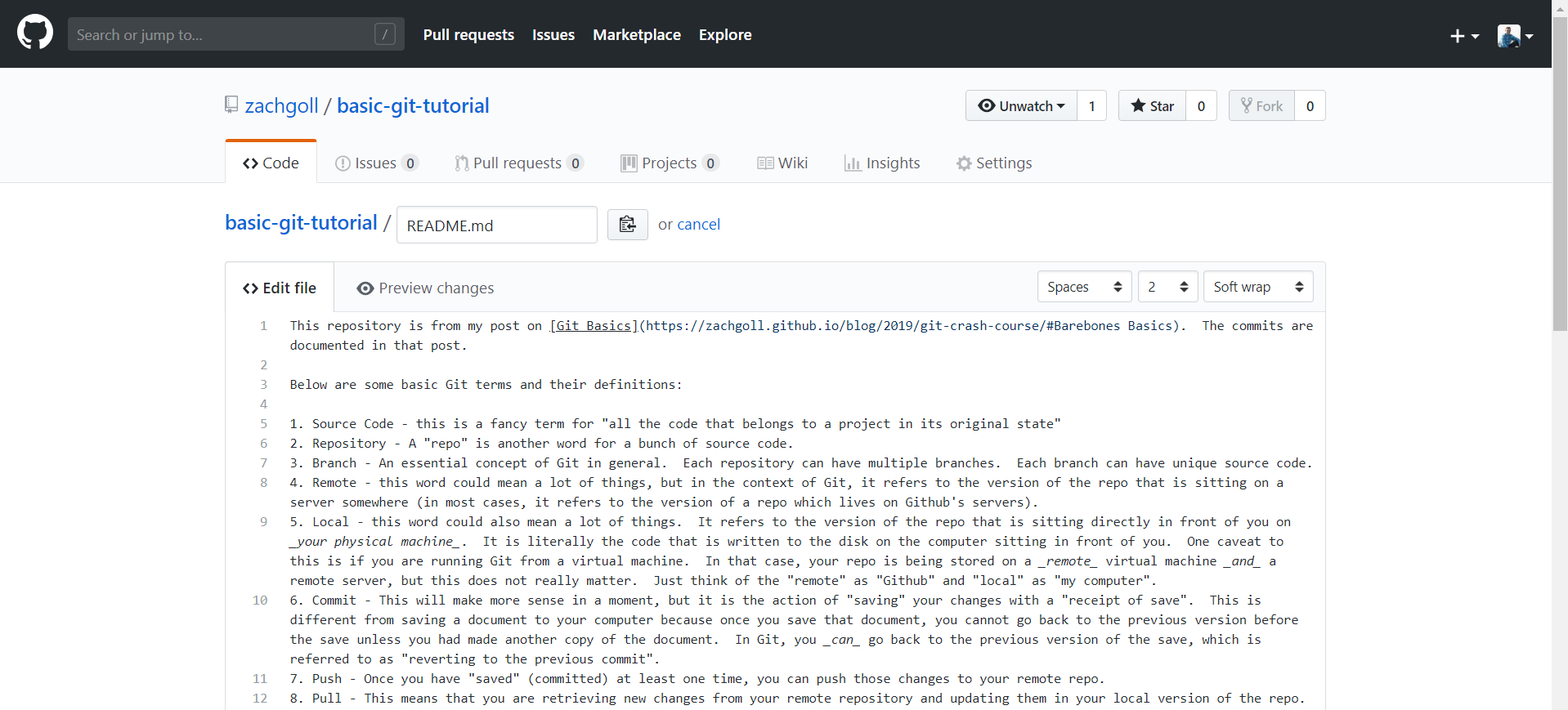Open the Wiki tab
The width and height of the screenshot is (1568, 710).
click(x=782, y=163)
